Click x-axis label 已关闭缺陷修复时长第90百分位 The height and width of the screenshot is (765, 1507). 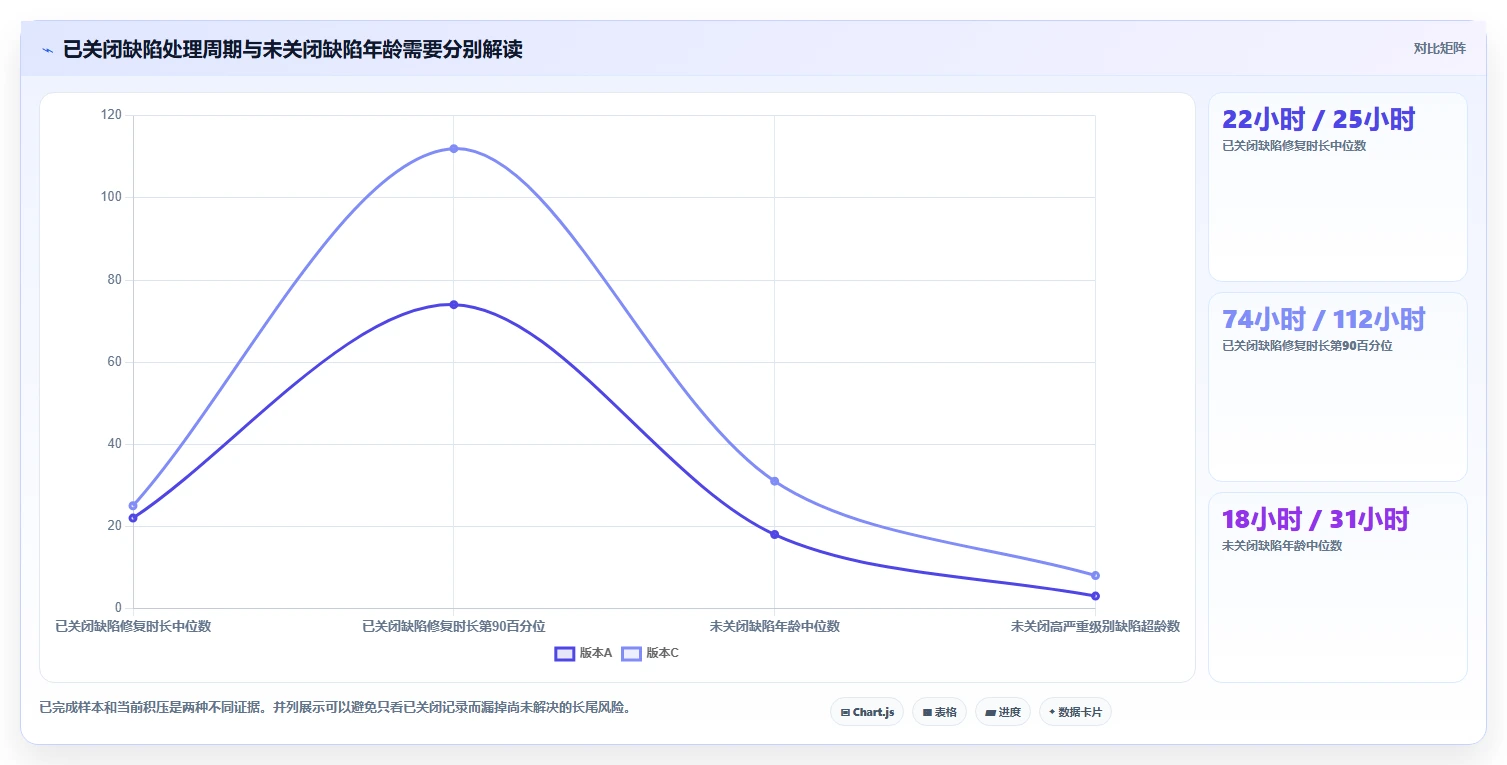pos(453,626)
